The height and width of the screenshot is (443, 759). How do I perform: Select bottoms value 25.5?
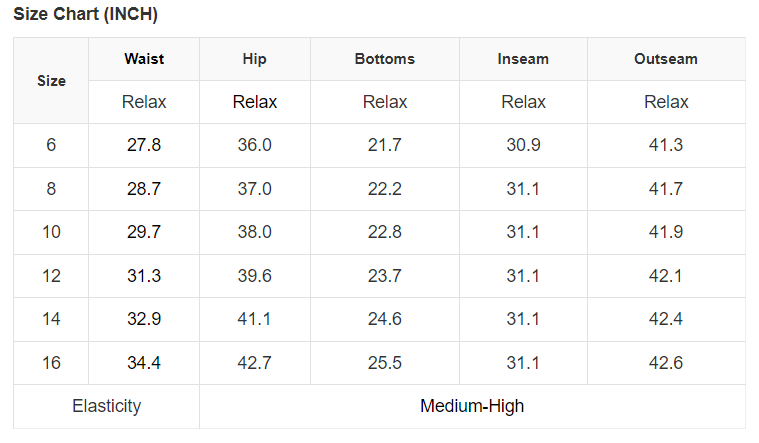(x=384, y=363)
